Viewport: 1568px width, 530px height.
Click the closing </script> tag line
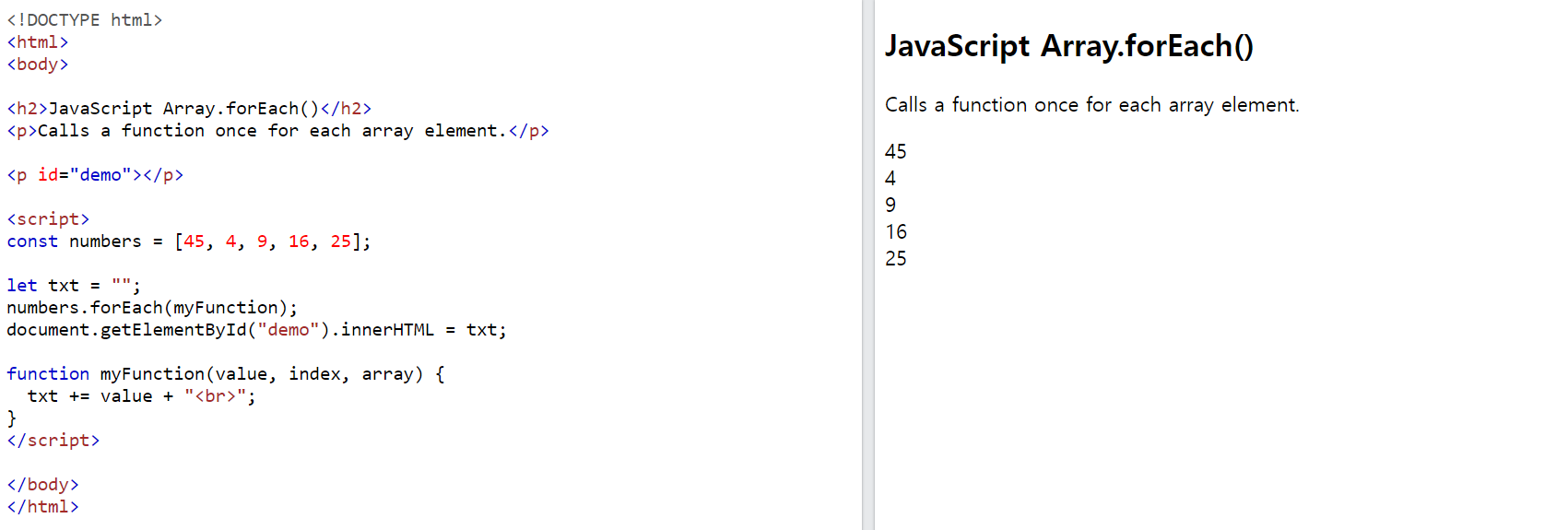(53, 440)
